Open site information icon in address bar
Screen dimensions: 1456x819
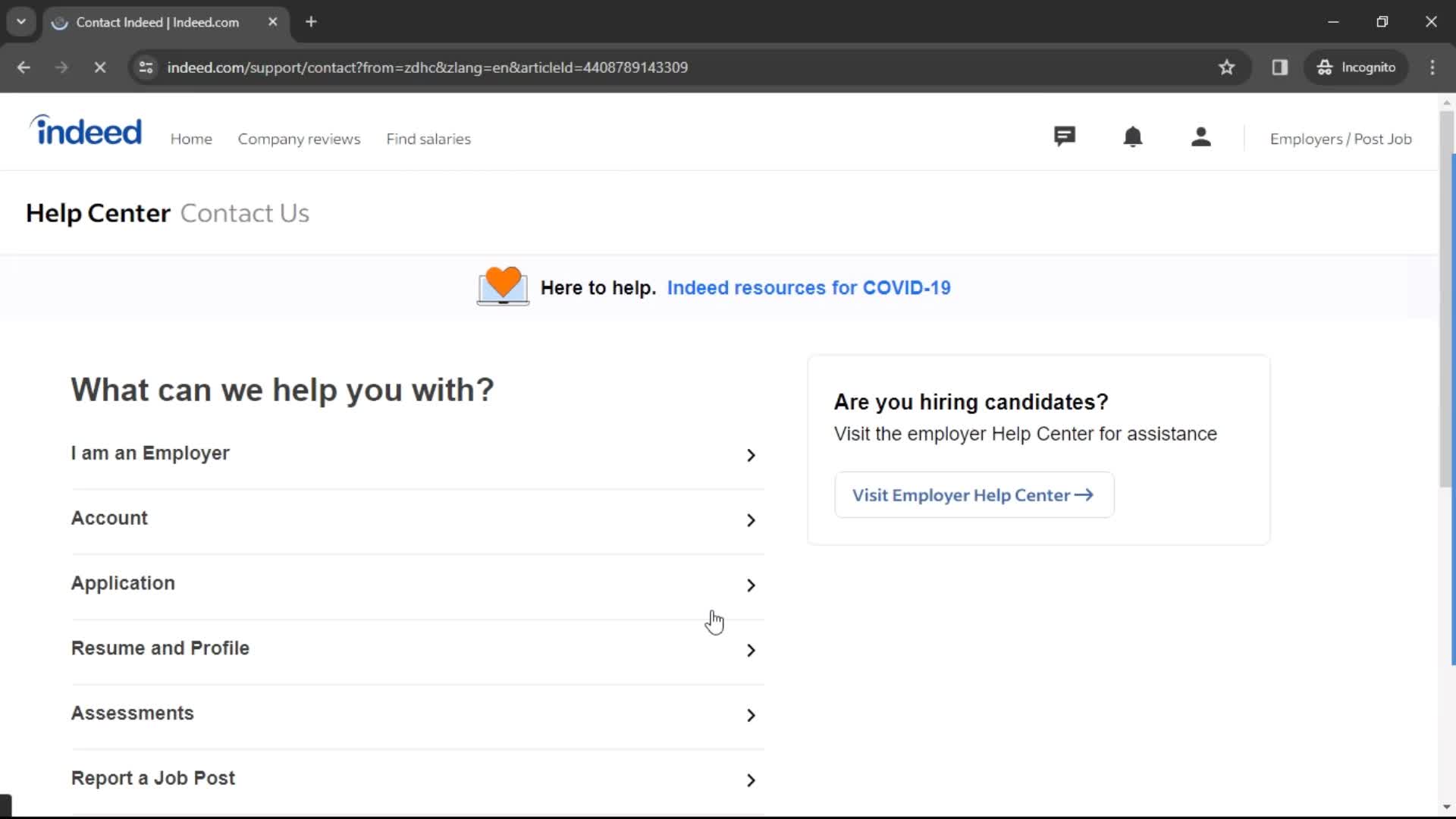[x=146, y=67]
